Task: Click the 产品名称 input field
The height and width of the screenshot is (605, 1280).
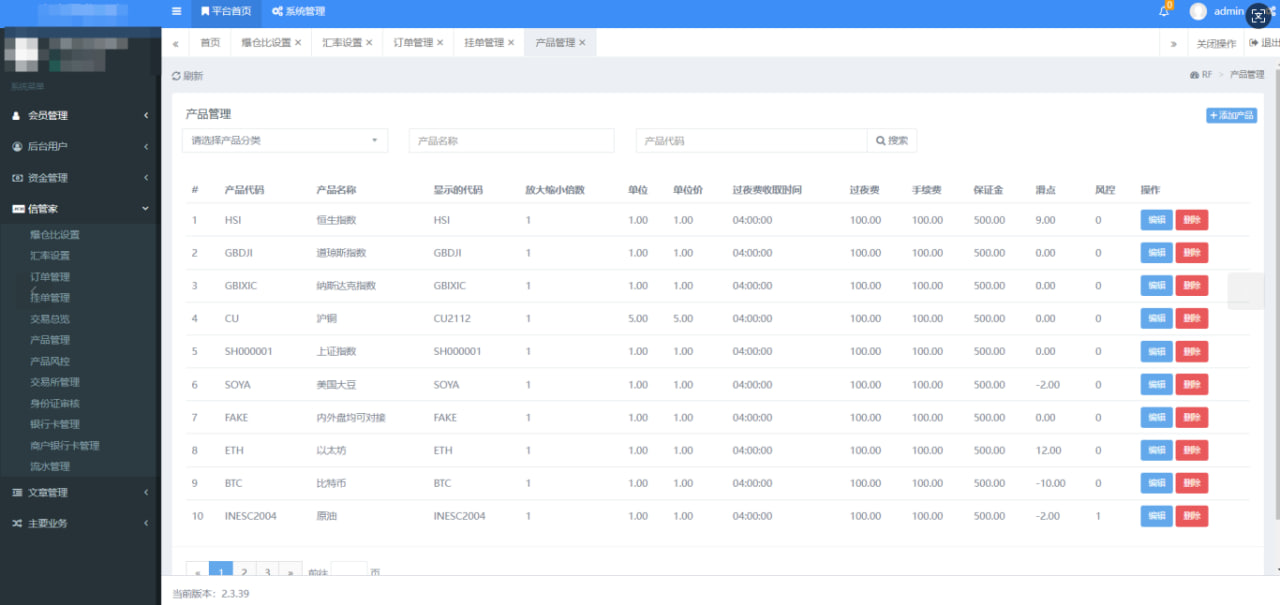Action: coord(511,141)
